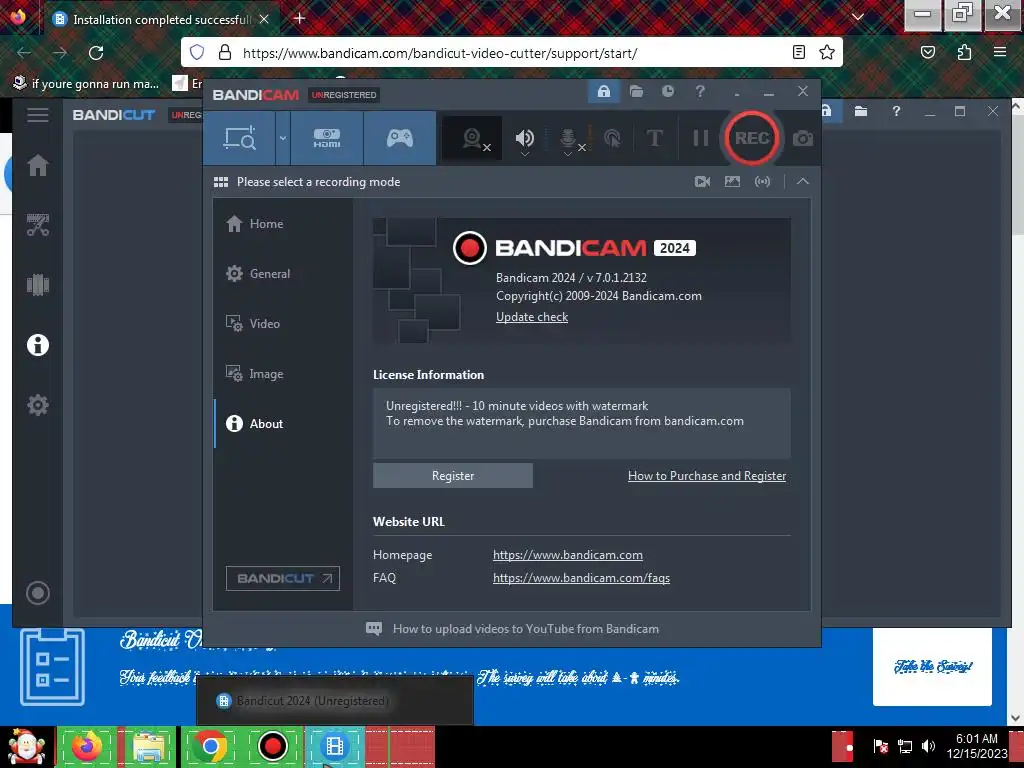Viewport: 1024px width, 768px height.
Task: Open the bandicam.com/faqs link
Action: click(x=581, y=578)
